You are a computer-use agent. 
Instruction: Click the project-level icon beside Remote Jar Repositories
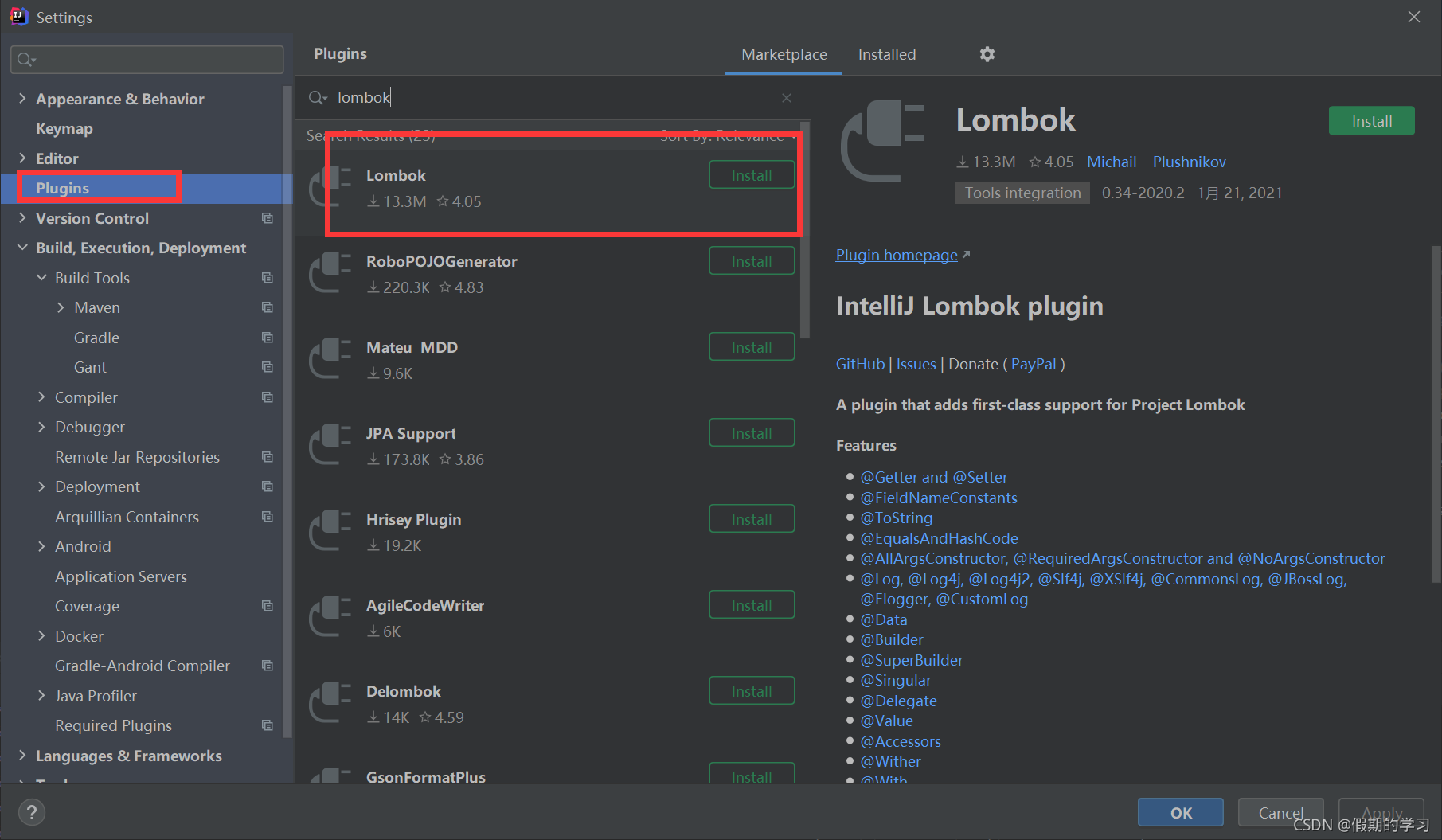click(268, 457)
